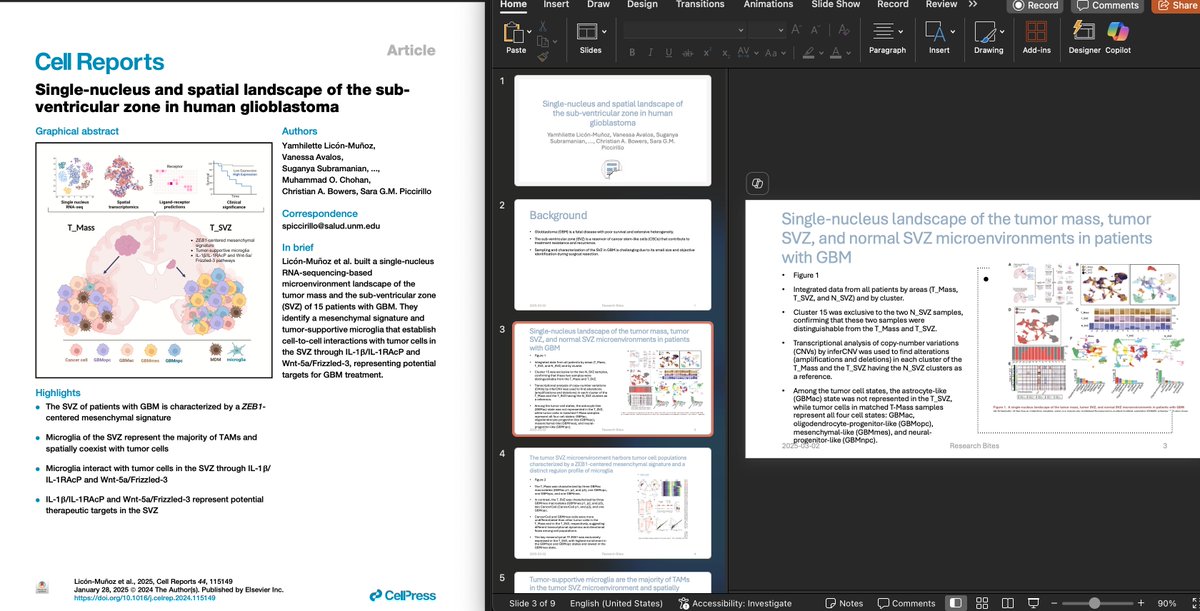Switch to the Design tab
This screenshot has height=611, width=1200.
point(642,4)
